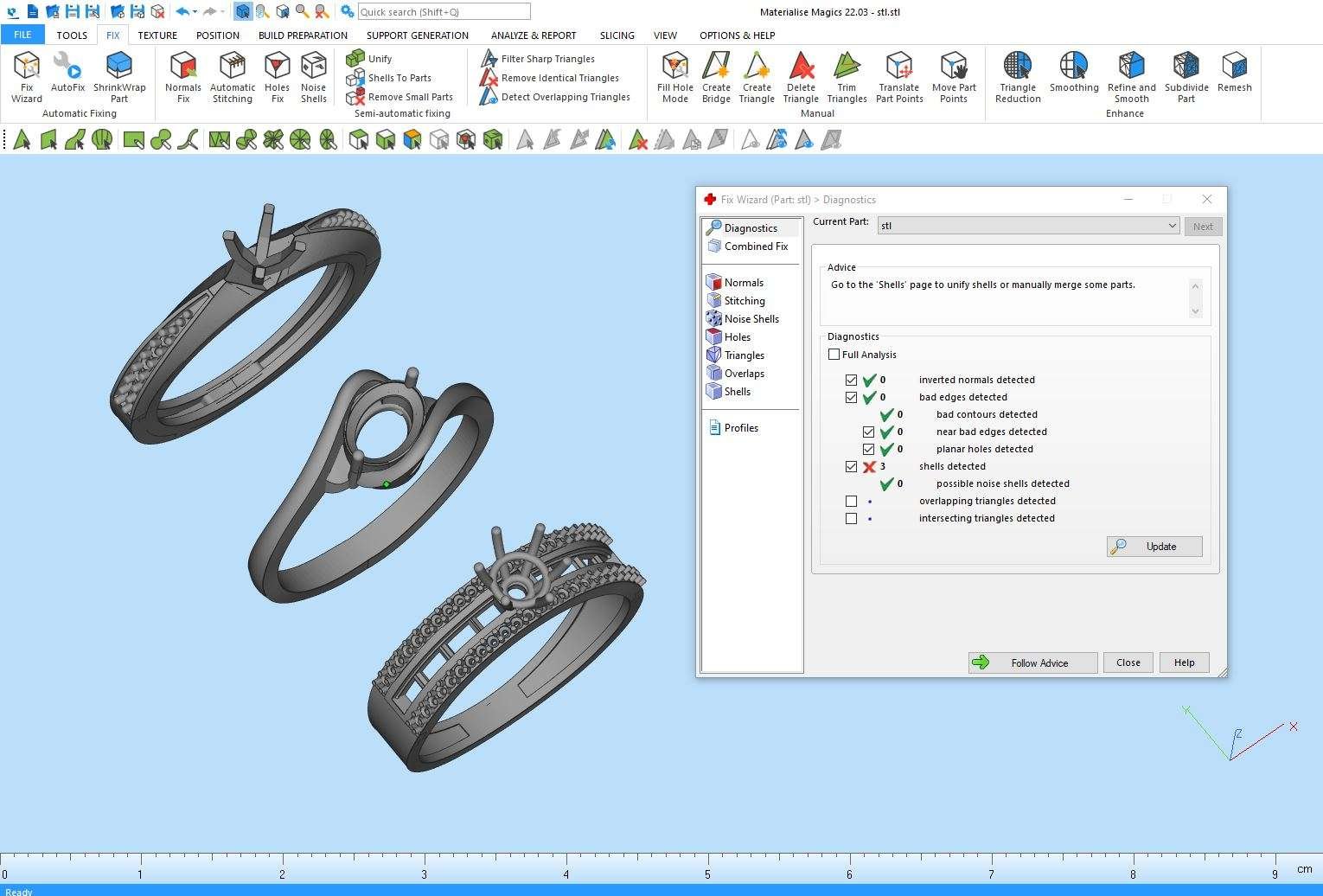The width and height of the screenshot is (1323, 896).
Task: Open the Triangle Reduction tool
Action: tap(1018, 76)
